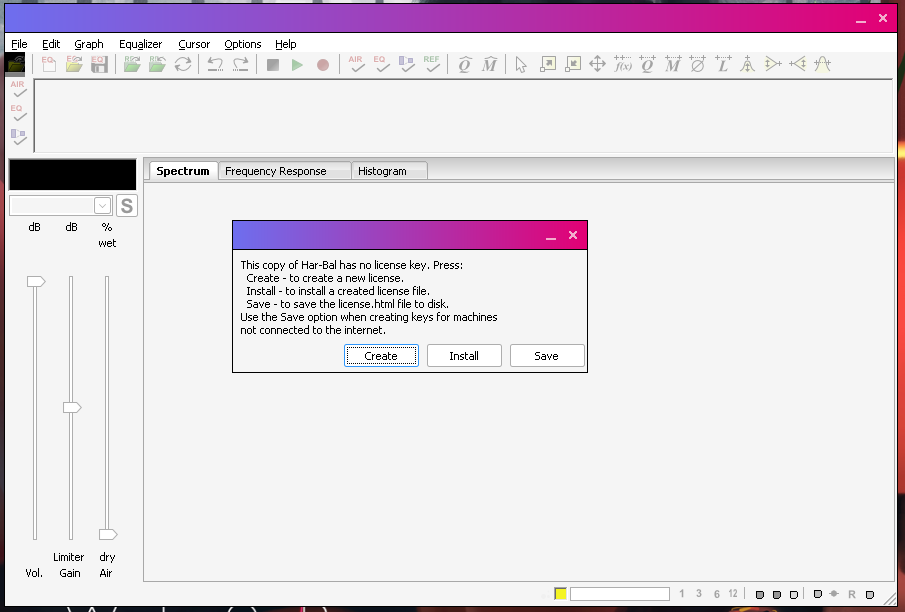Click Save to save license.html
The width and height of the screenshot is (905, 612).
(x=547, y=356)
